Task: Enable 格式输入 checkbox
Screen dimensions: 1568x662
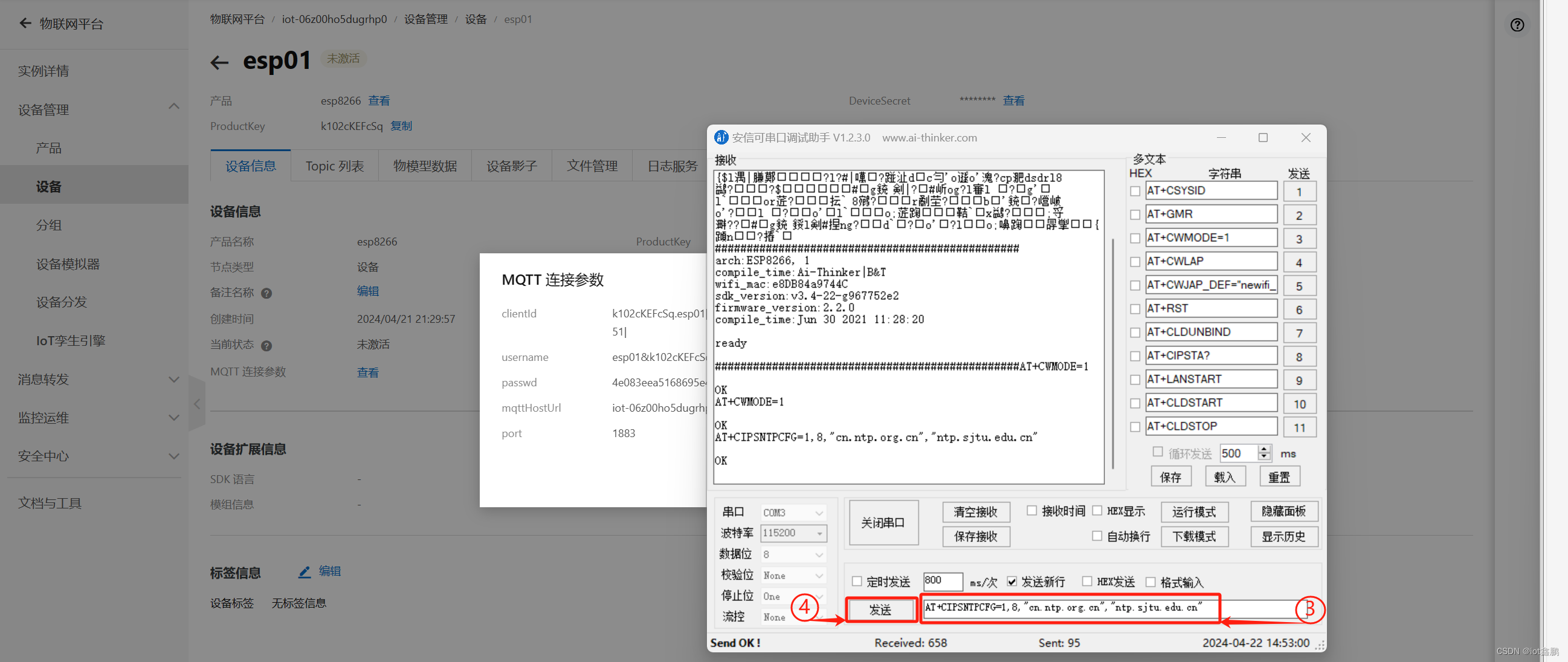Action: 1150,582
